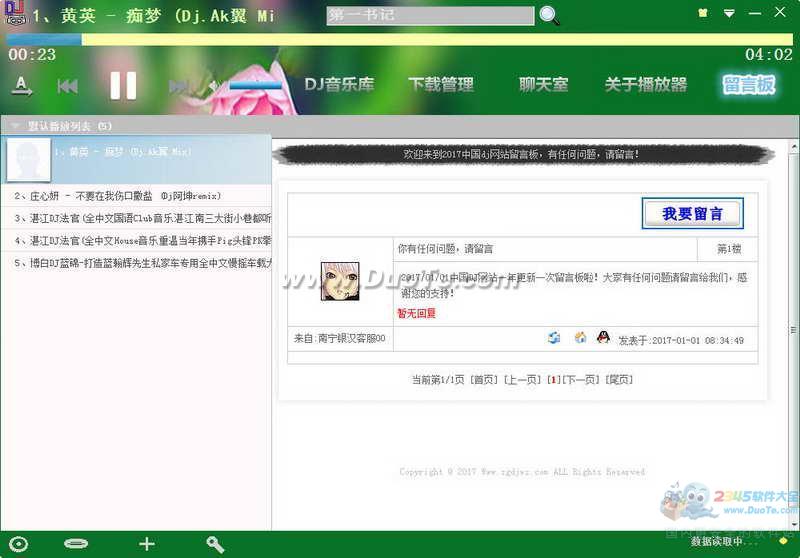Open the DJ音乐库 tab
Image resolution: width=800 pixels, height=558 pixels.
339,85
